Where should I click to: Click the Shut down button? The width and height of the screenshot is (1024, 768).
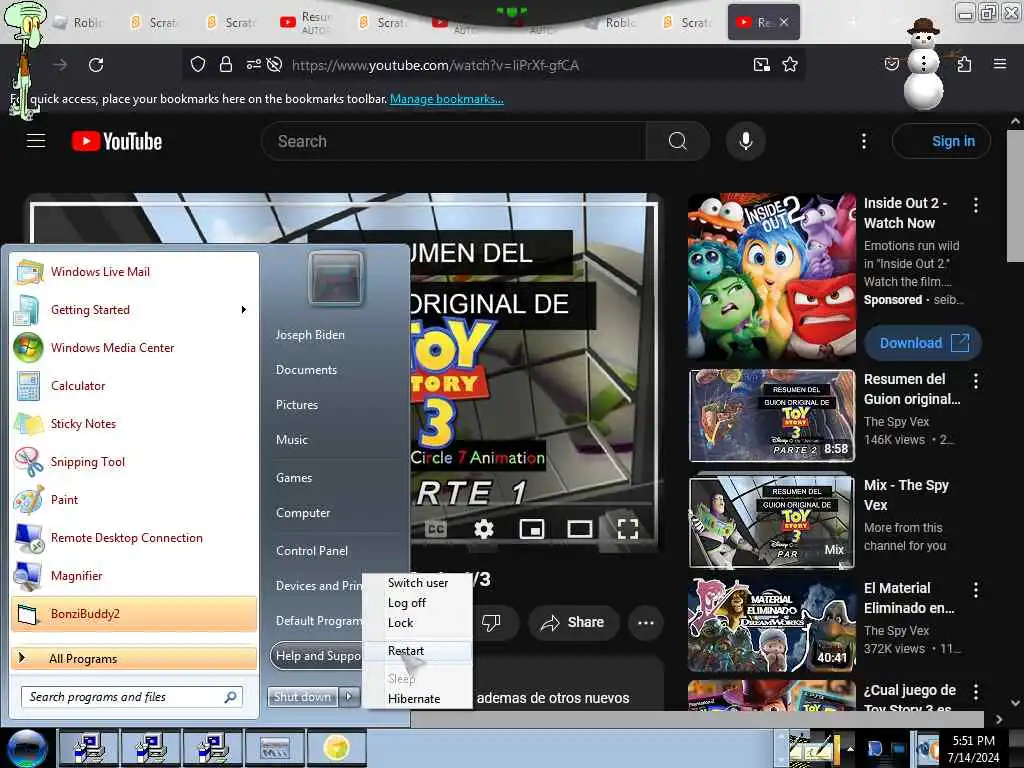click(302, 697)
